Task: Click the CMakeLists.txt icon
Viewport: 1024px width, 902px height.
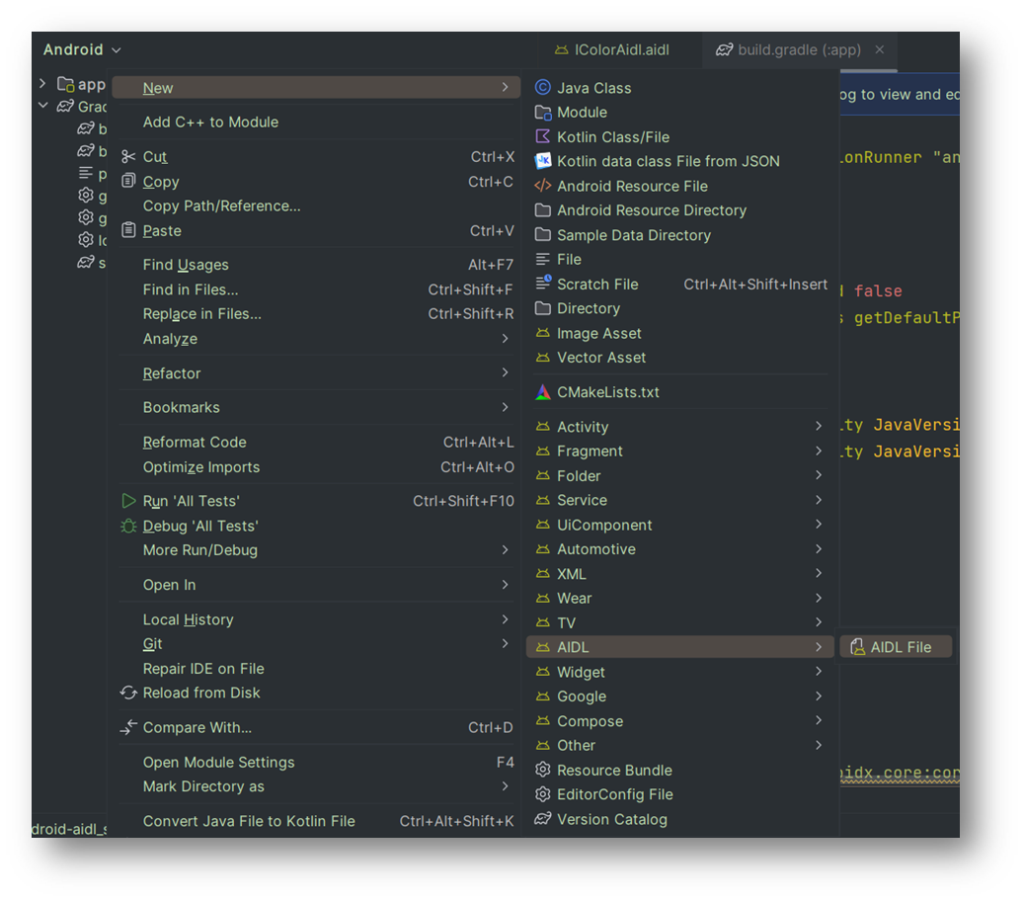Action: (x=543, y=392)
